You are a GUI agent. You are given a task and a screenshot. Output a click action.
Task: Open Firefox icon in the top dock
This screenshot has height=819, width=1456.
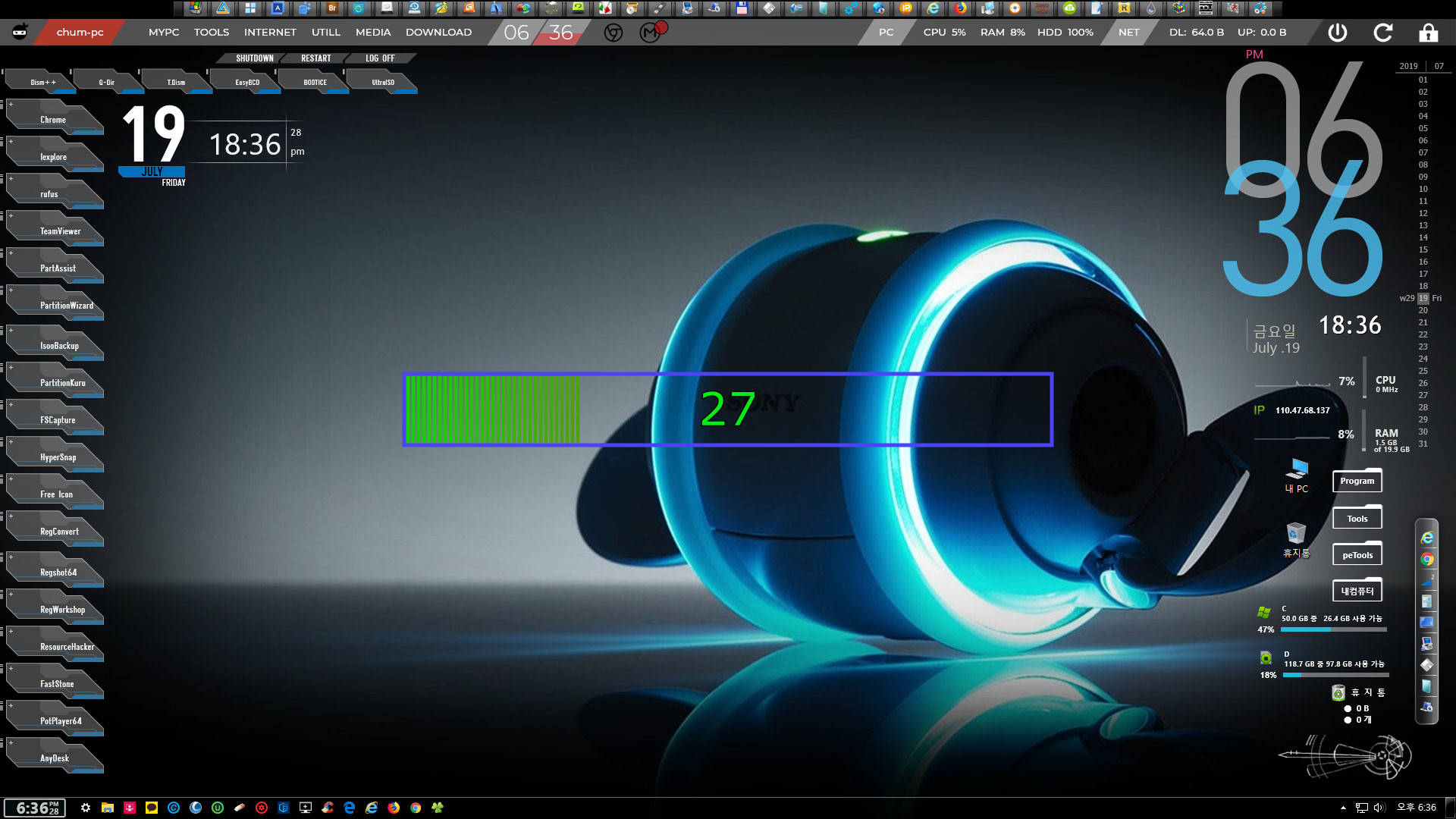[x=961, y=8]
